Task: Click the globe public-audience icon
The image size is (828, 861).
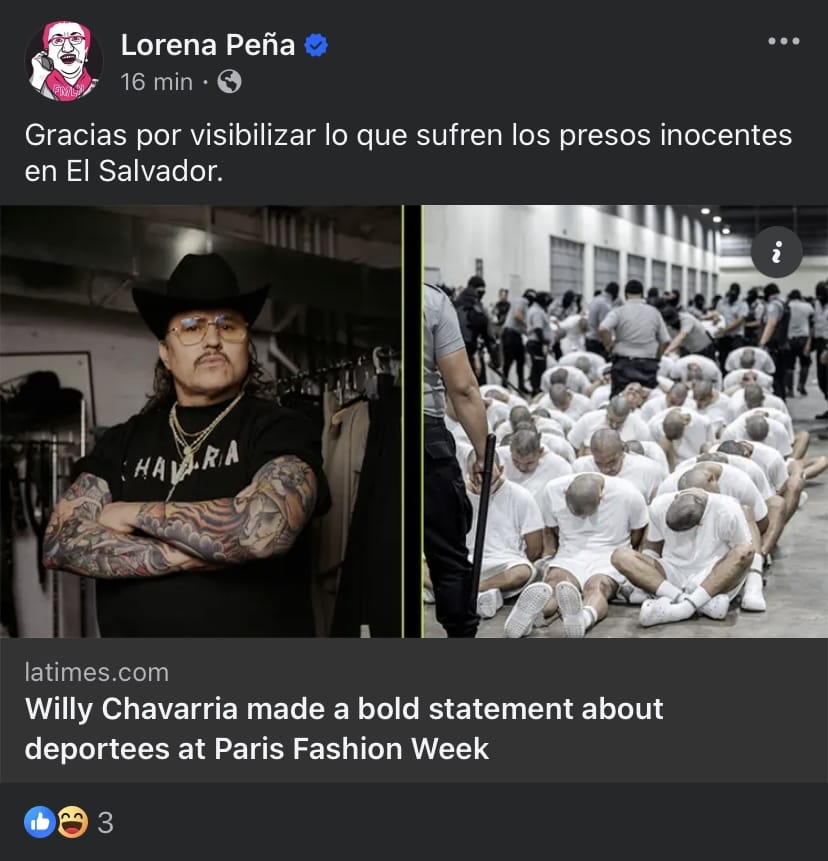Action: (230, 82)
